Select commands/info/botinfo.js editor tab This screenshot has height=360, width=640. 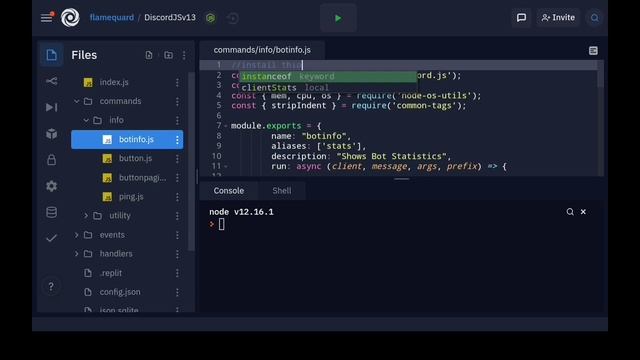pyautogui.click(x=262, y=50)
